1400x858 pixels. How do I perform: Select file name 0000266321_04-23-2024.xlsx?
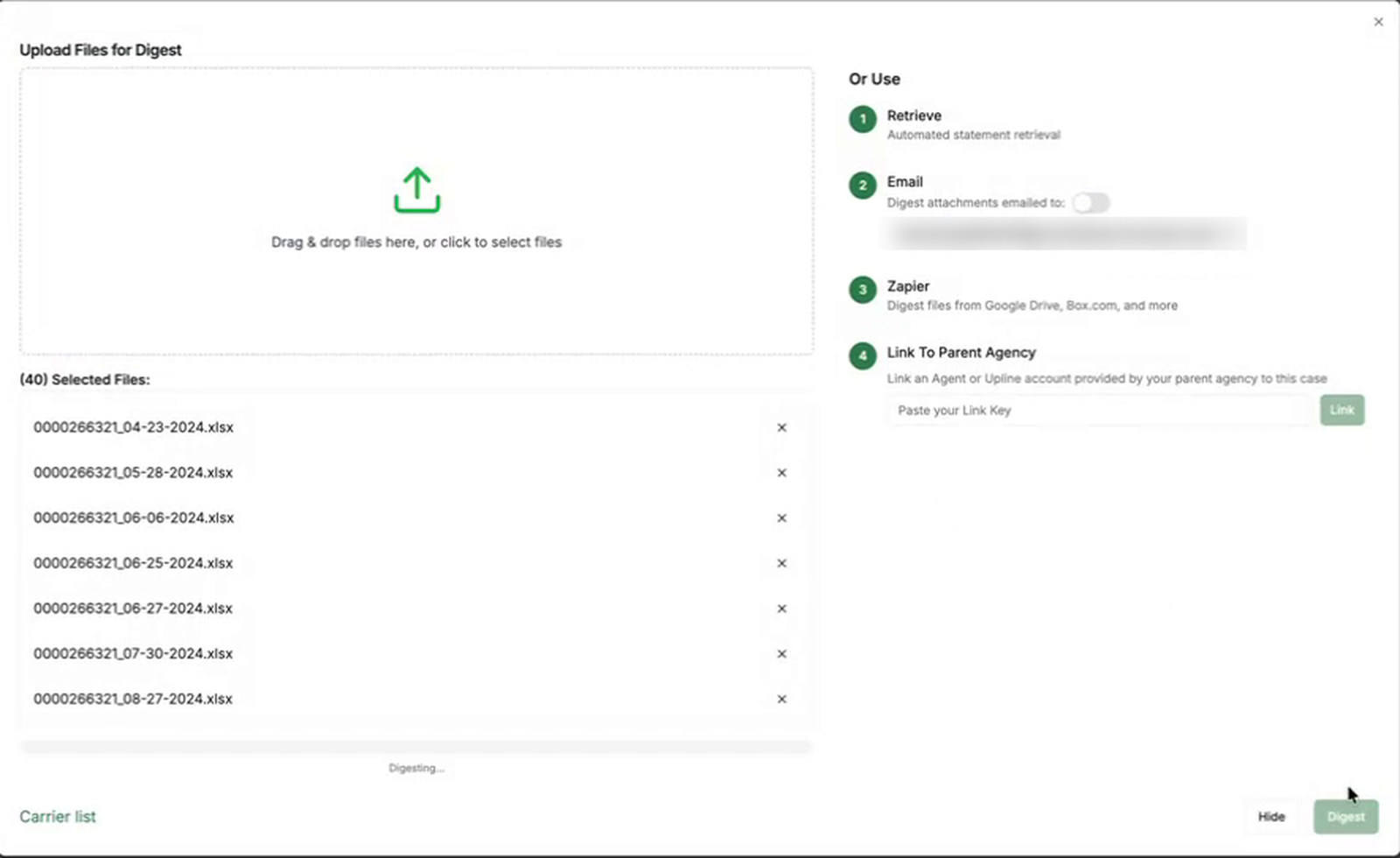(x=134, y=427)
